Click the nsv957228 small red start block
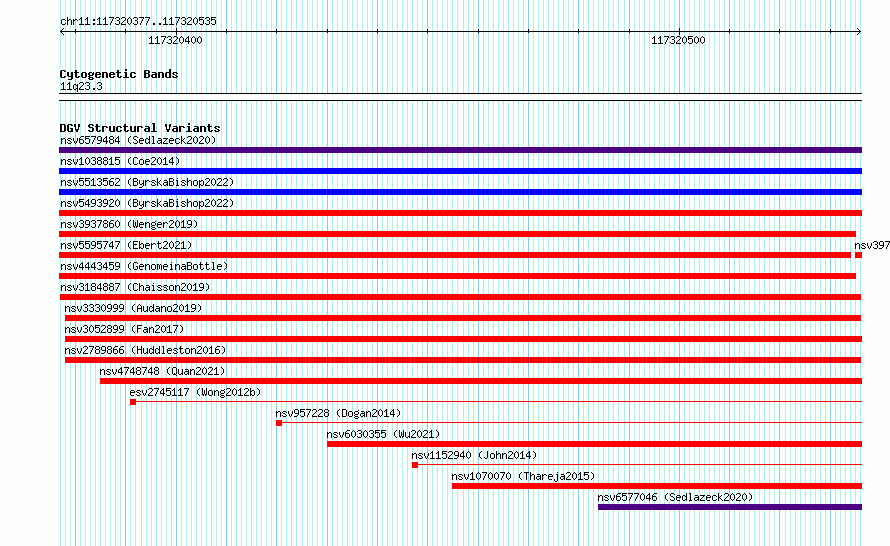Viewport: 890px width, 546px height. 279,423
